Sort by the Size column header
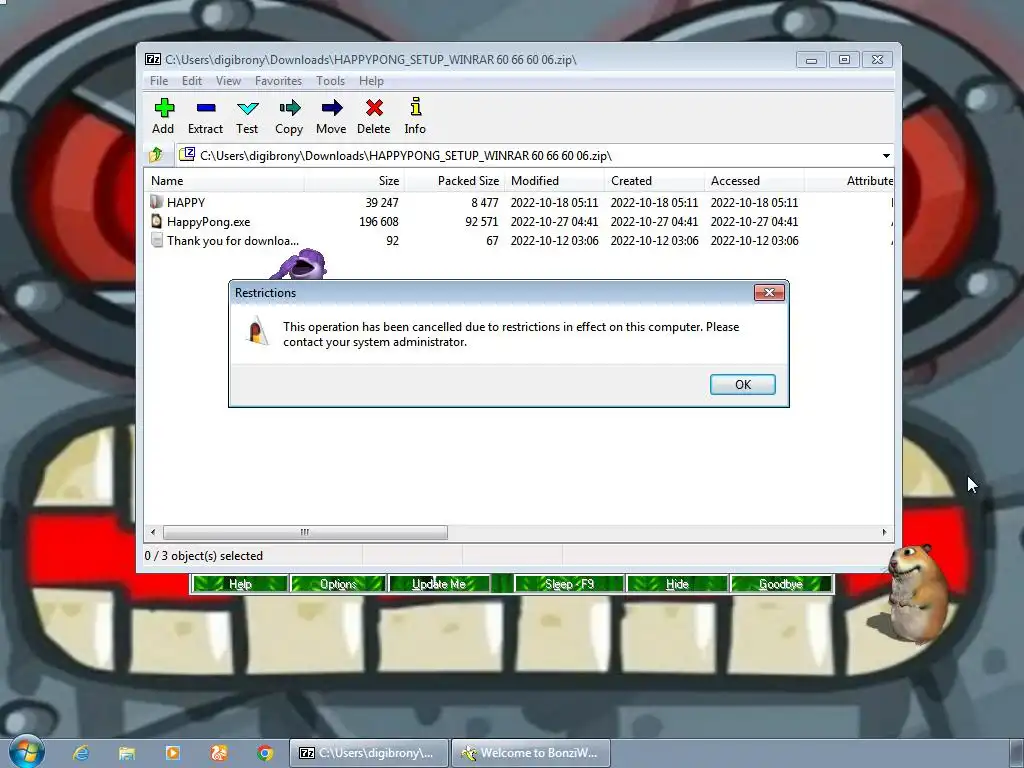The image size is (1024, 768). click(x=354, y=181)
